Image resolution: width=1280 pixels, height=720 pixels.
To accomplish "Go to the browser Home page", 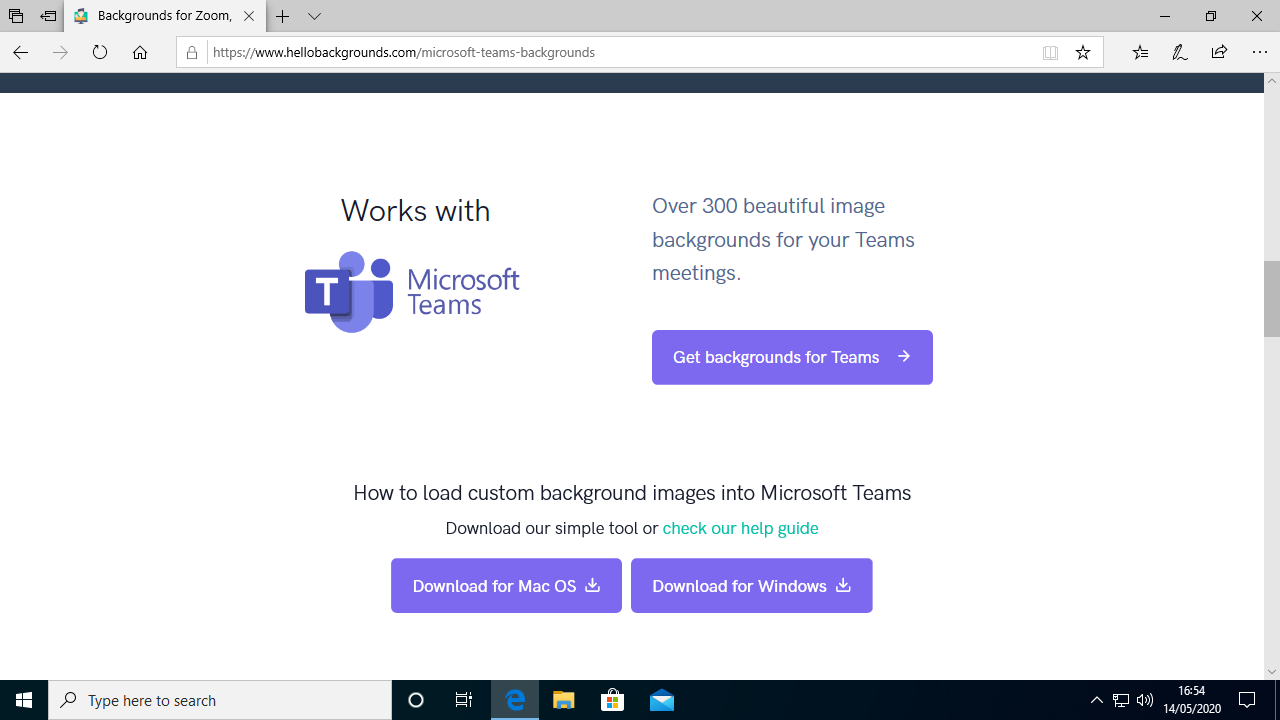I will [x=140, y=53].
